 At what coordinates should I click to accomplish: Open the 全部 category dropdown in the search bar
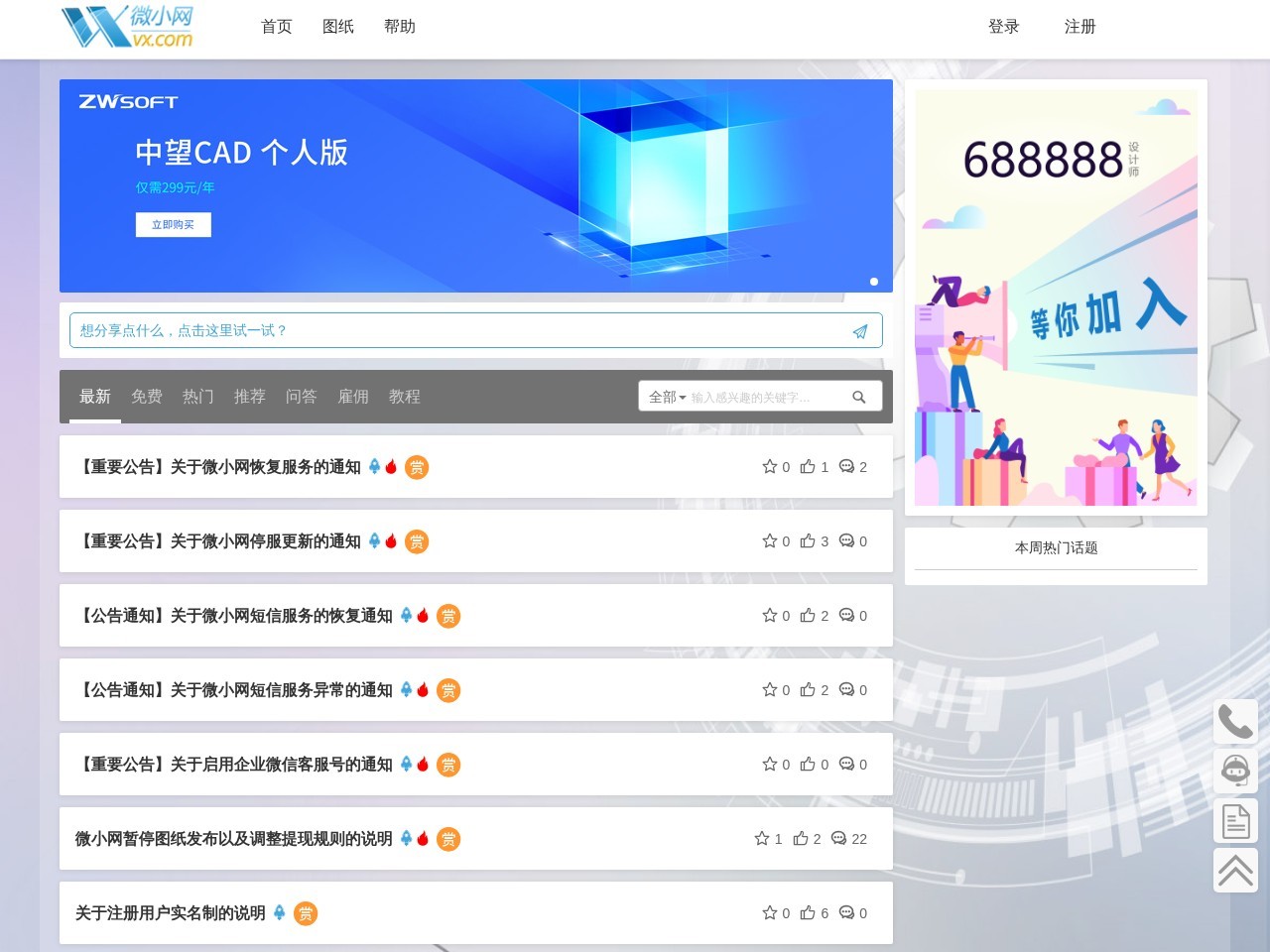point(666,396)
